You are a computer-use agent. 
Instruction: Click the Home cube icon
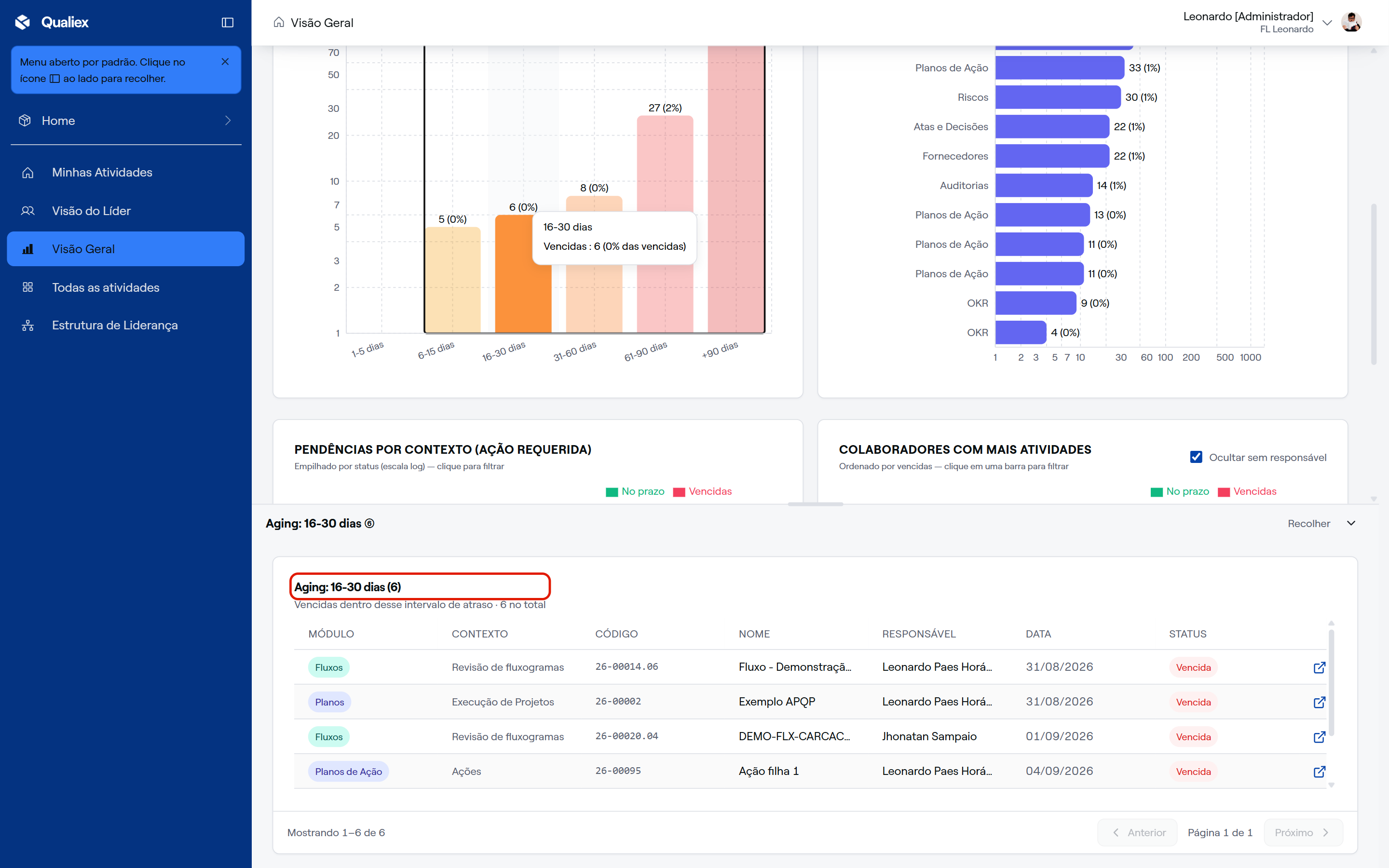[x=25, y=121]
